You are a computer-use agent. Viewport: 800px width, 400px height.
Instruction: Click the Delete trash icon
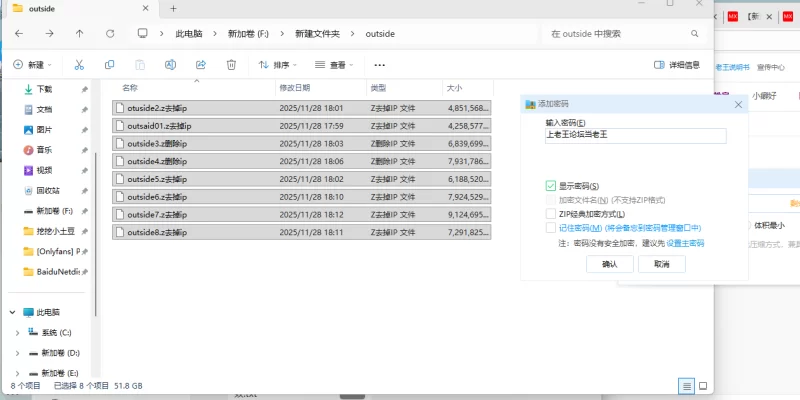click(231, 65)
